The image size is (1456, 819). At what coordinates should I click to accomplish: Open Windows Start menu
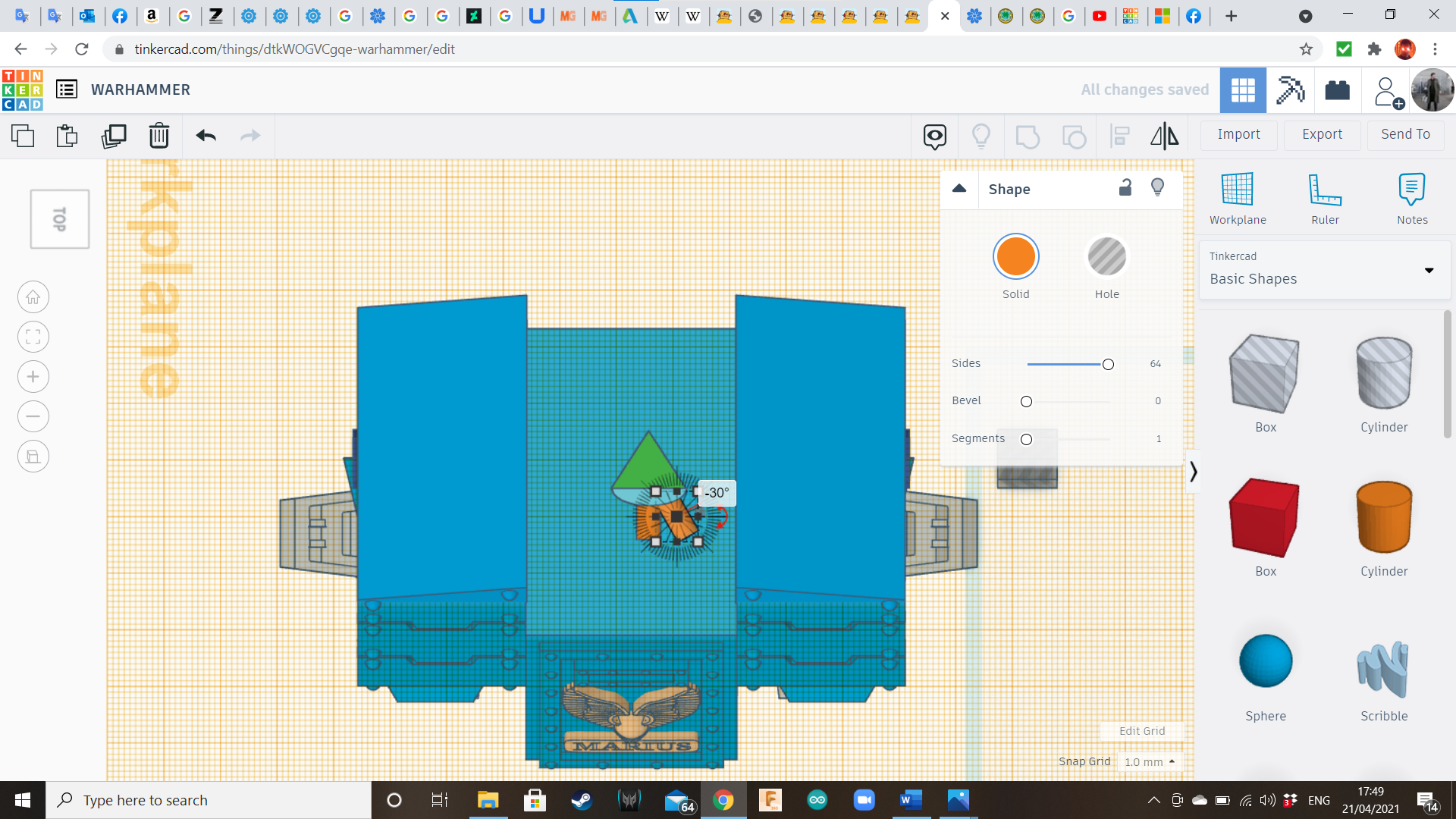point(23,800)
